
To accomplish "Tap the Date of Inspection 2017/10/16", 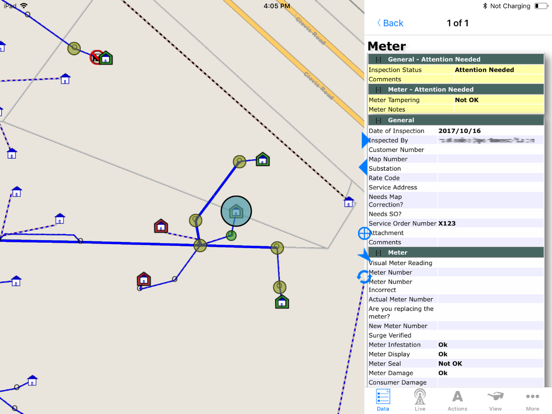I will pyautogui.click(x=459, y=131).
